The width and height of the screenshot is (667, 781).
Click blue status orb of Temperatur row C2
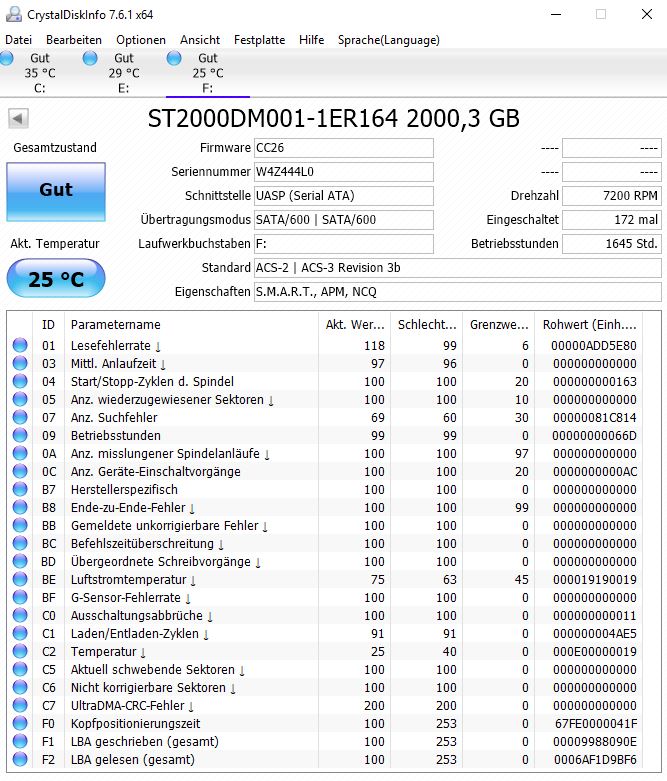click(x=20, y=651)
